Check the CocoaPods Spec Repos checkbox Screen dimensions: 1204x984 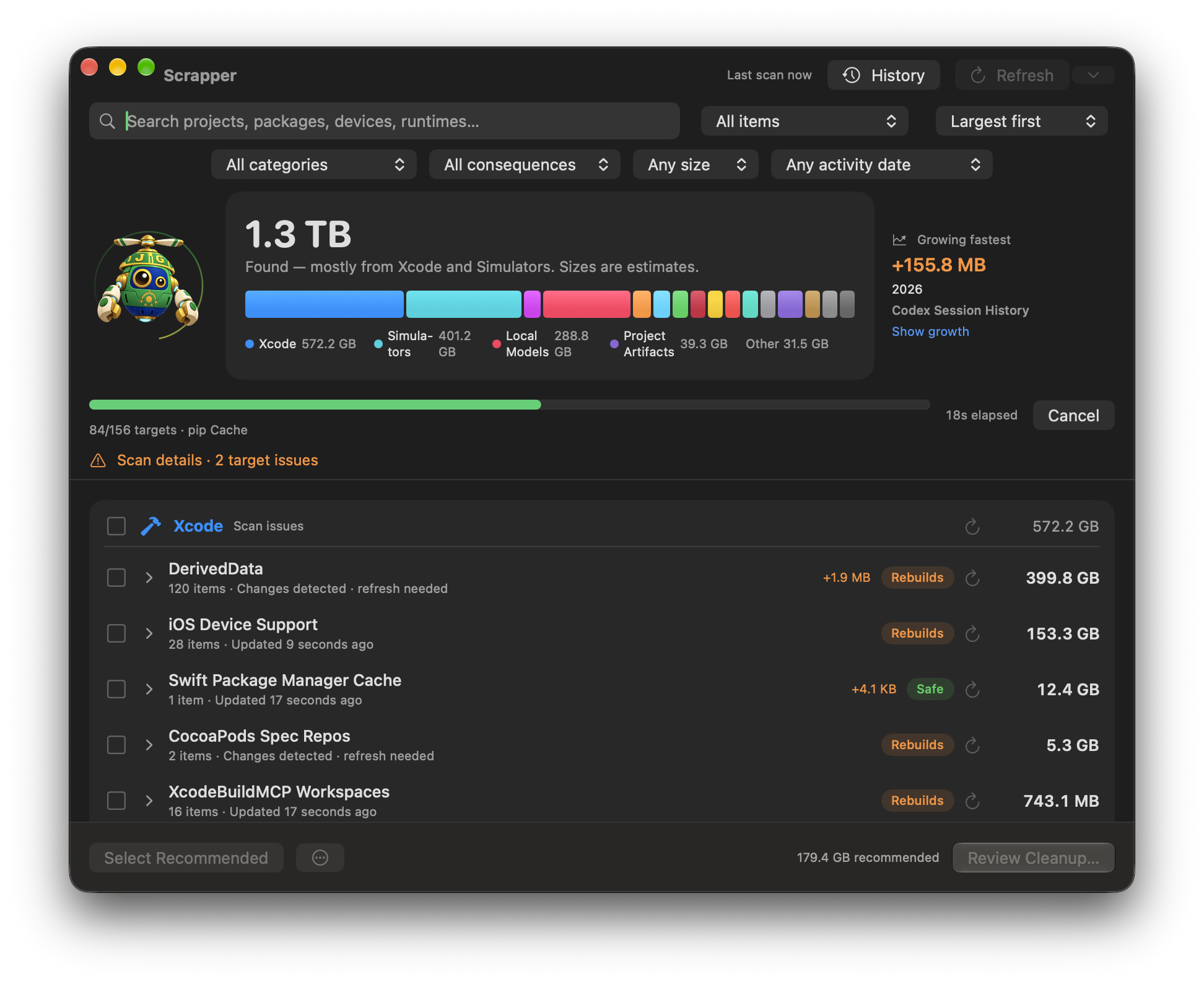click(x=116, y=745)
